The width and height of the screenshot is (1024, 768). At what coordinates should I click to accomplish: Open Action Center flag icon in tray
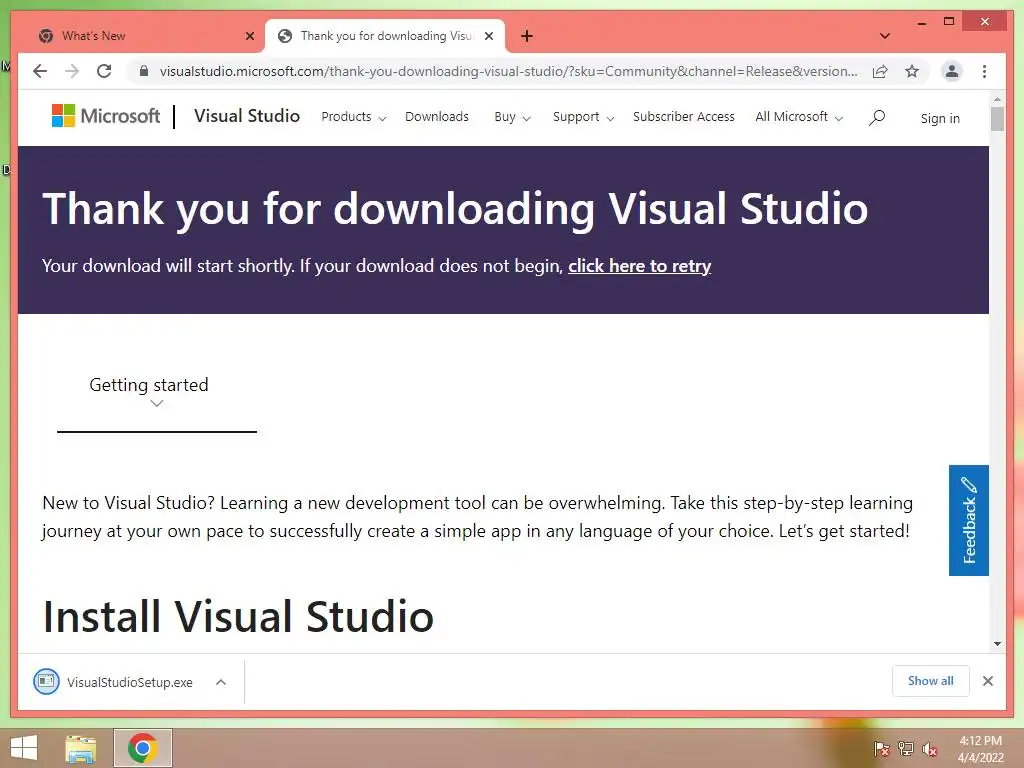tap(882, 749)
